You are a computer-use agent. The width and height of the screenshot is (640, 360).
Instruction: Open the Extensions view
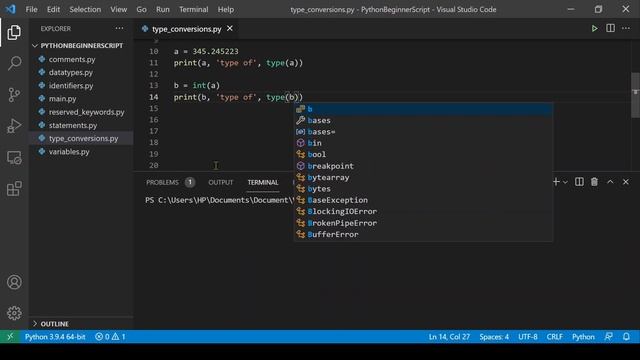pyautogui.click(x=14, y=189)
